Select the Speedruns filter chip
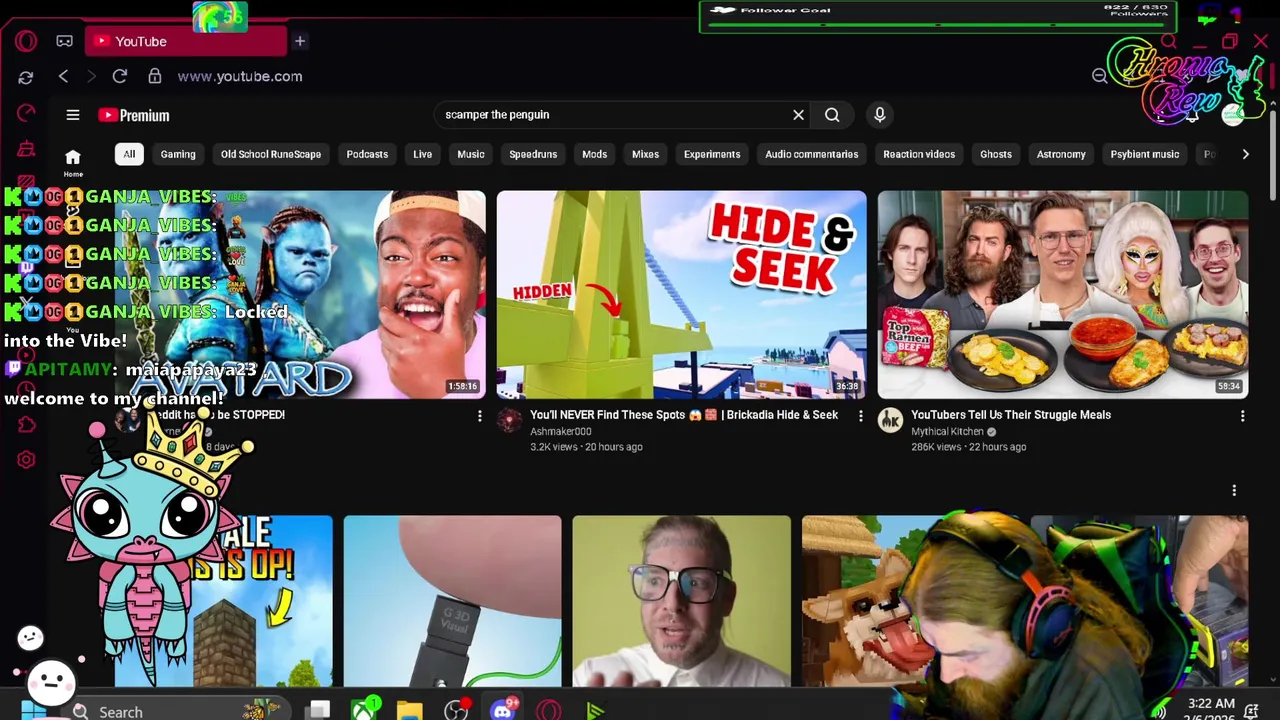This screenshot has width=1280, height=720. click(x=533, y=154)
